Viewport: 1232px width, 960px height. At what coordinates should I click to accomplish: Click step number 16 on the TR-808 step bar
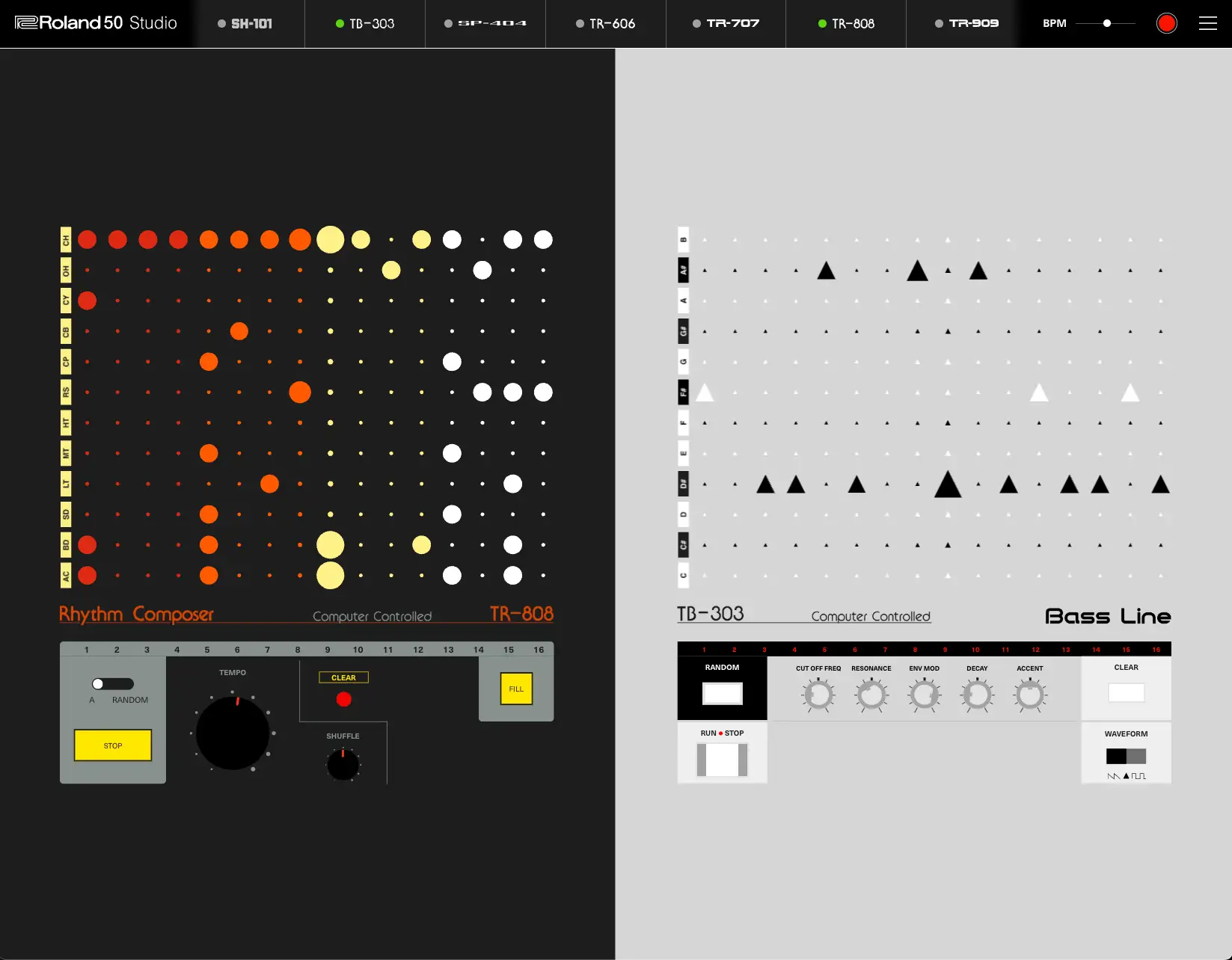coord(539,650)
